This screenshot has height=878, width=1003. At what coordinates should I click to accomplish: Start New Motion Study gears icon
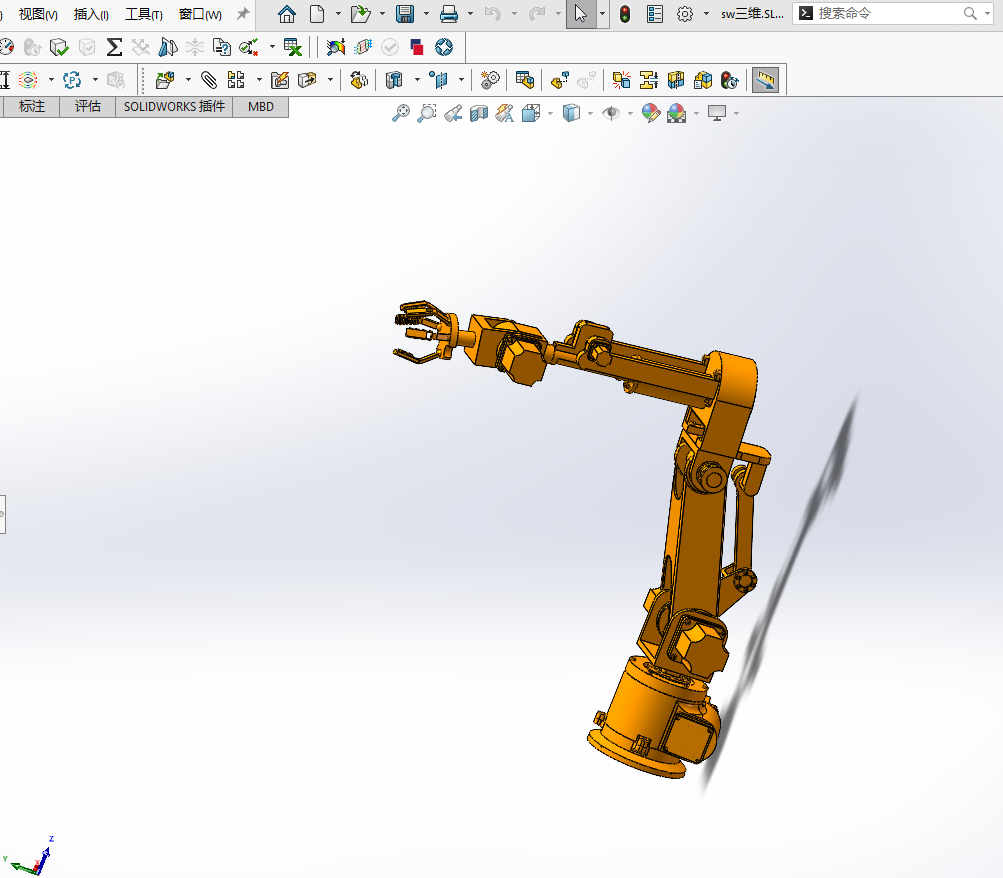(x=490, y=80)
